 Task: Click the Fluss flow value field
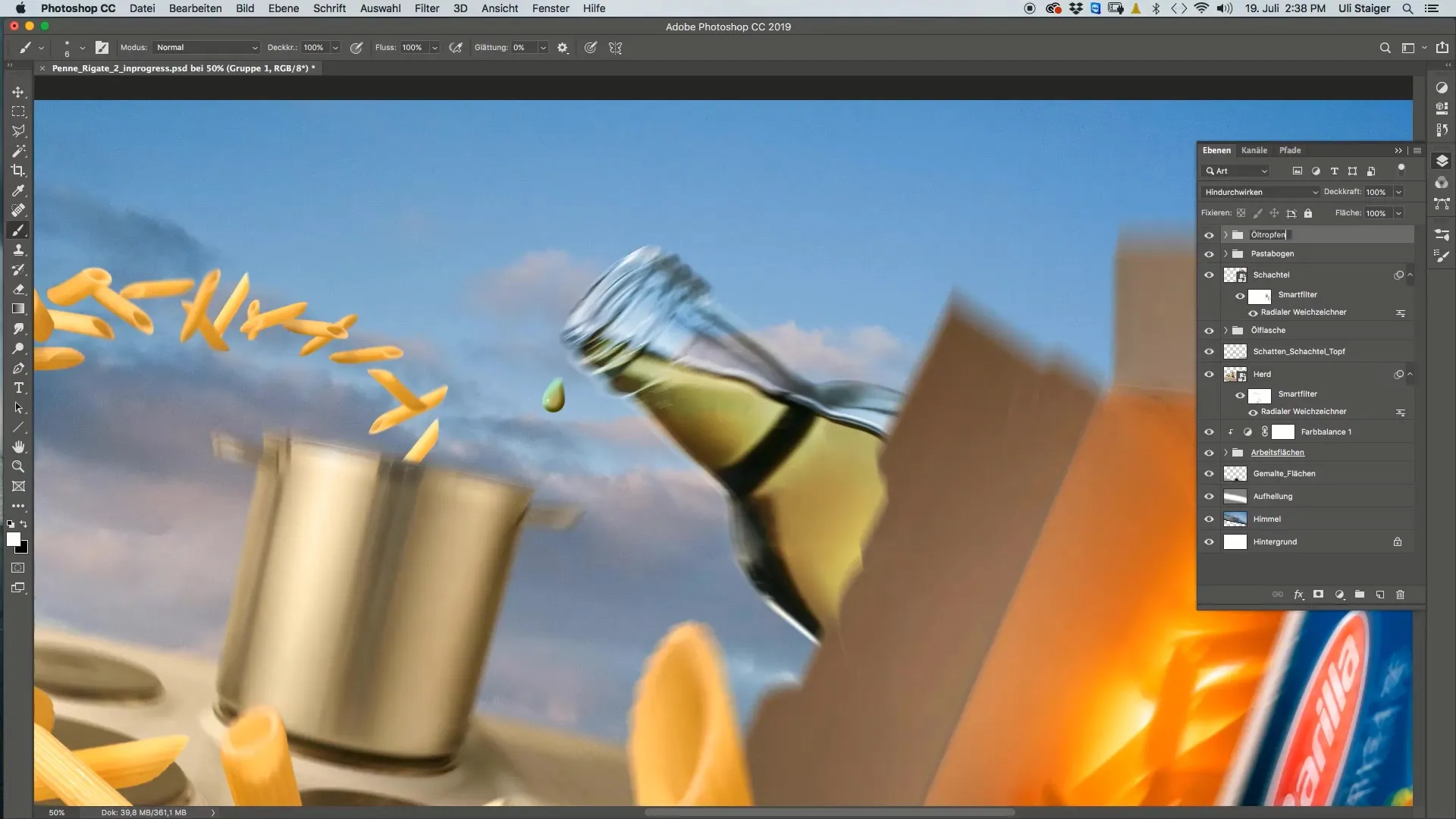[x=412, y=48]
